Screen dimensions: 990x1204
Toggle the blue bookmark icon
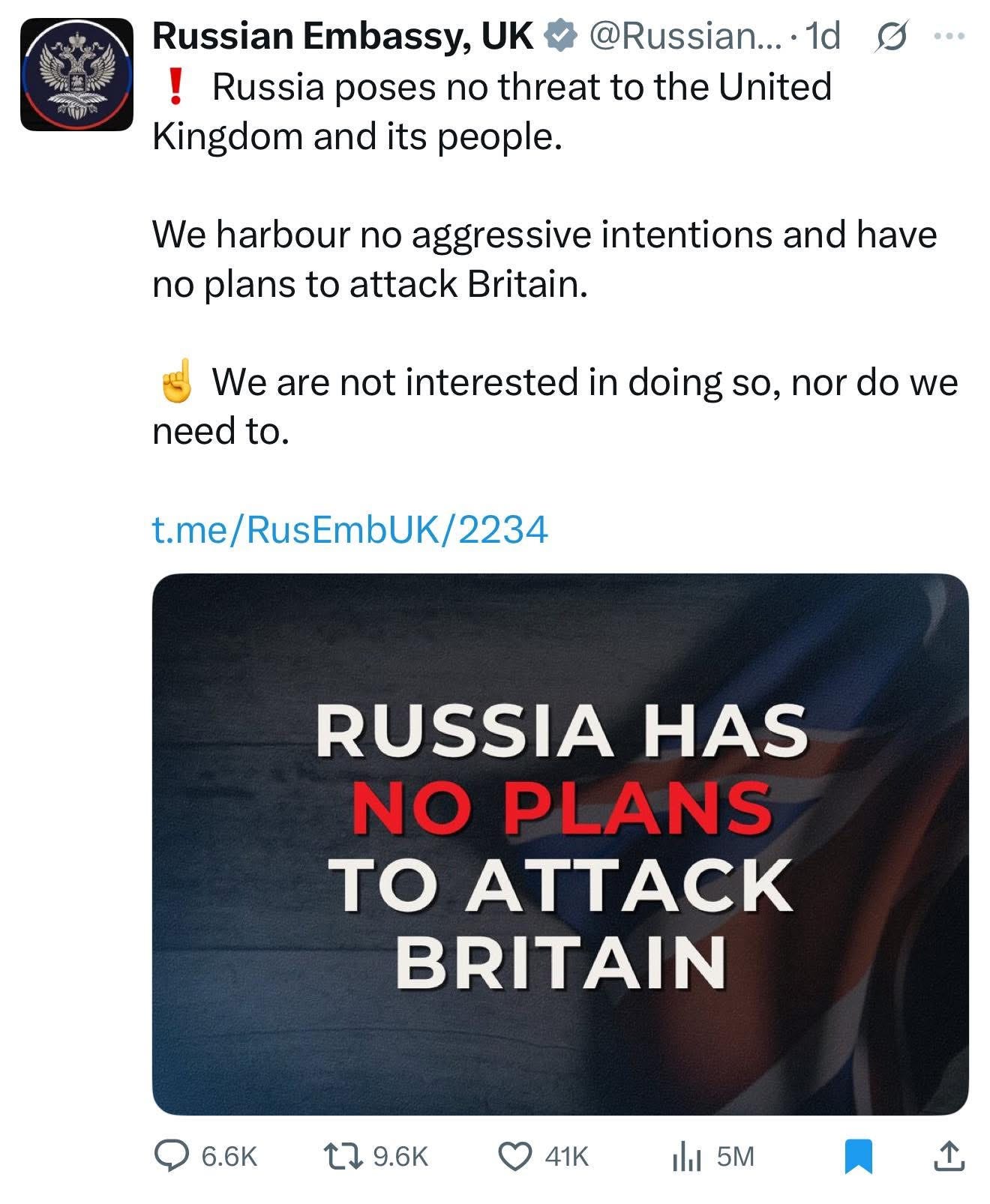click(859, 1155)
